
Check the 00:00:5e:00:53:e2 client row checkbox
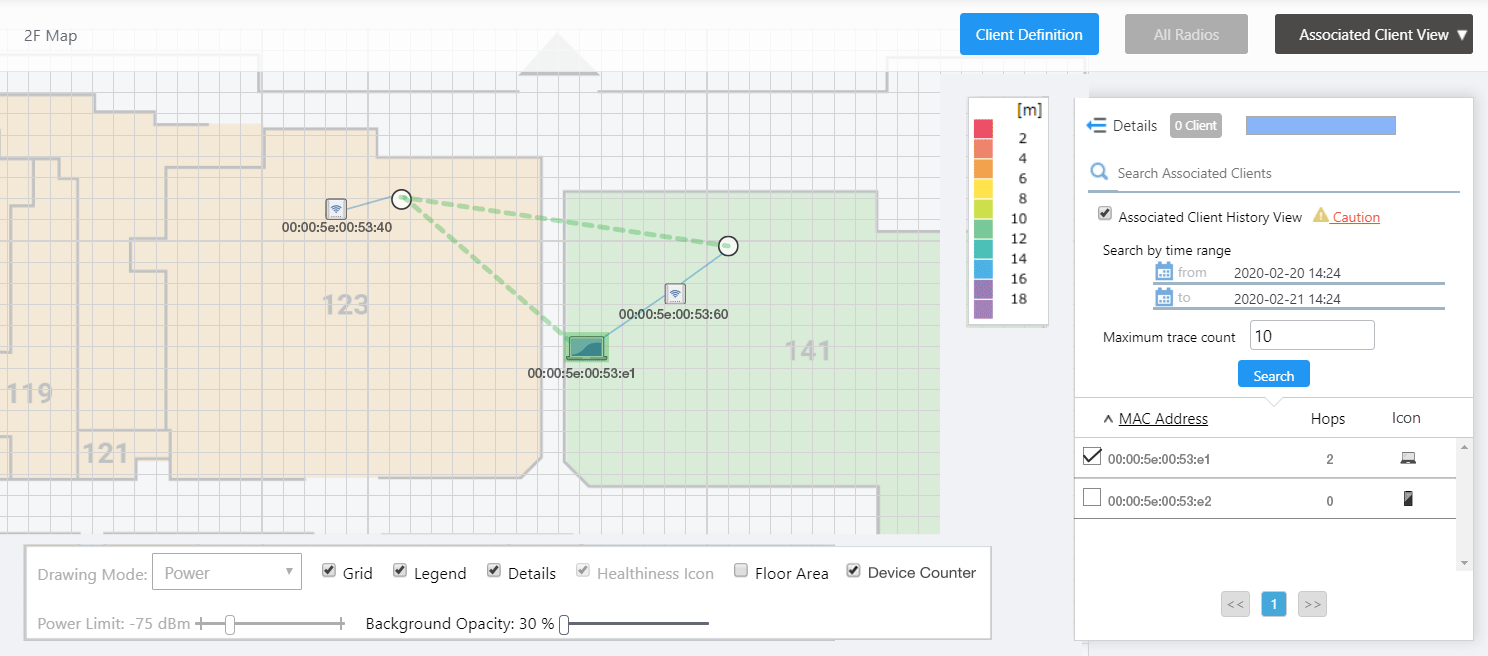1092,497
